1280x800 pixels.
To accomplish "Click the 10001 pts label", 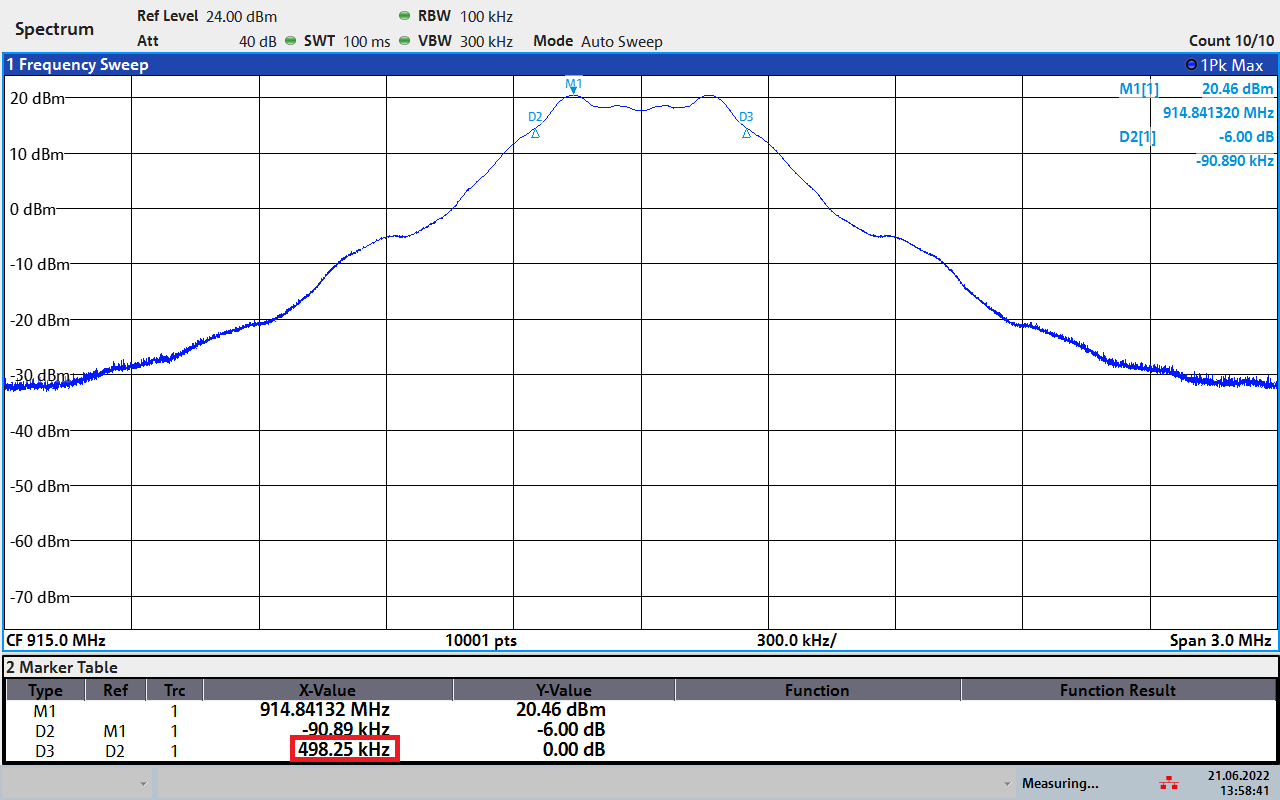I will [x=481, y=640].
